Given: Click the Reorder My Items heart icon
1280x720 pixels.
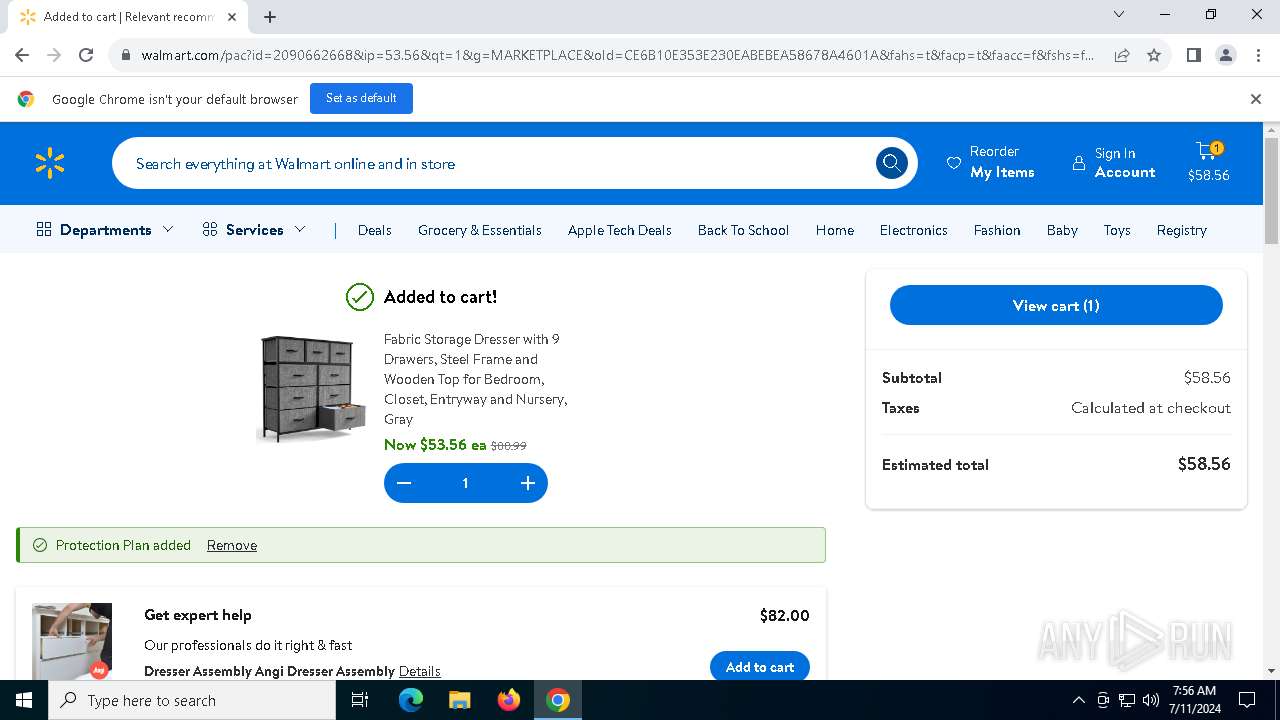Looking at the screenshot, I should (x=954, y=163).
